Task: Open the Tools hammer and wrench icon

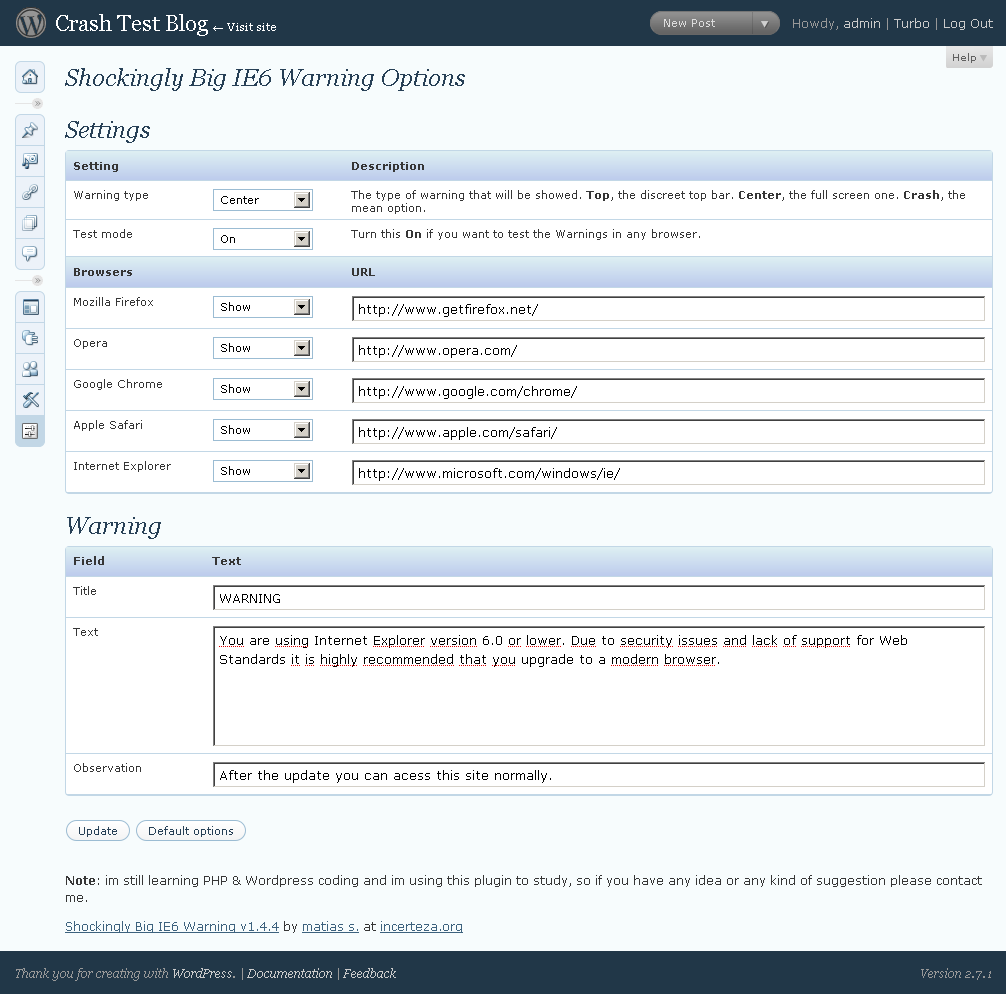Action: coord(30,400)
